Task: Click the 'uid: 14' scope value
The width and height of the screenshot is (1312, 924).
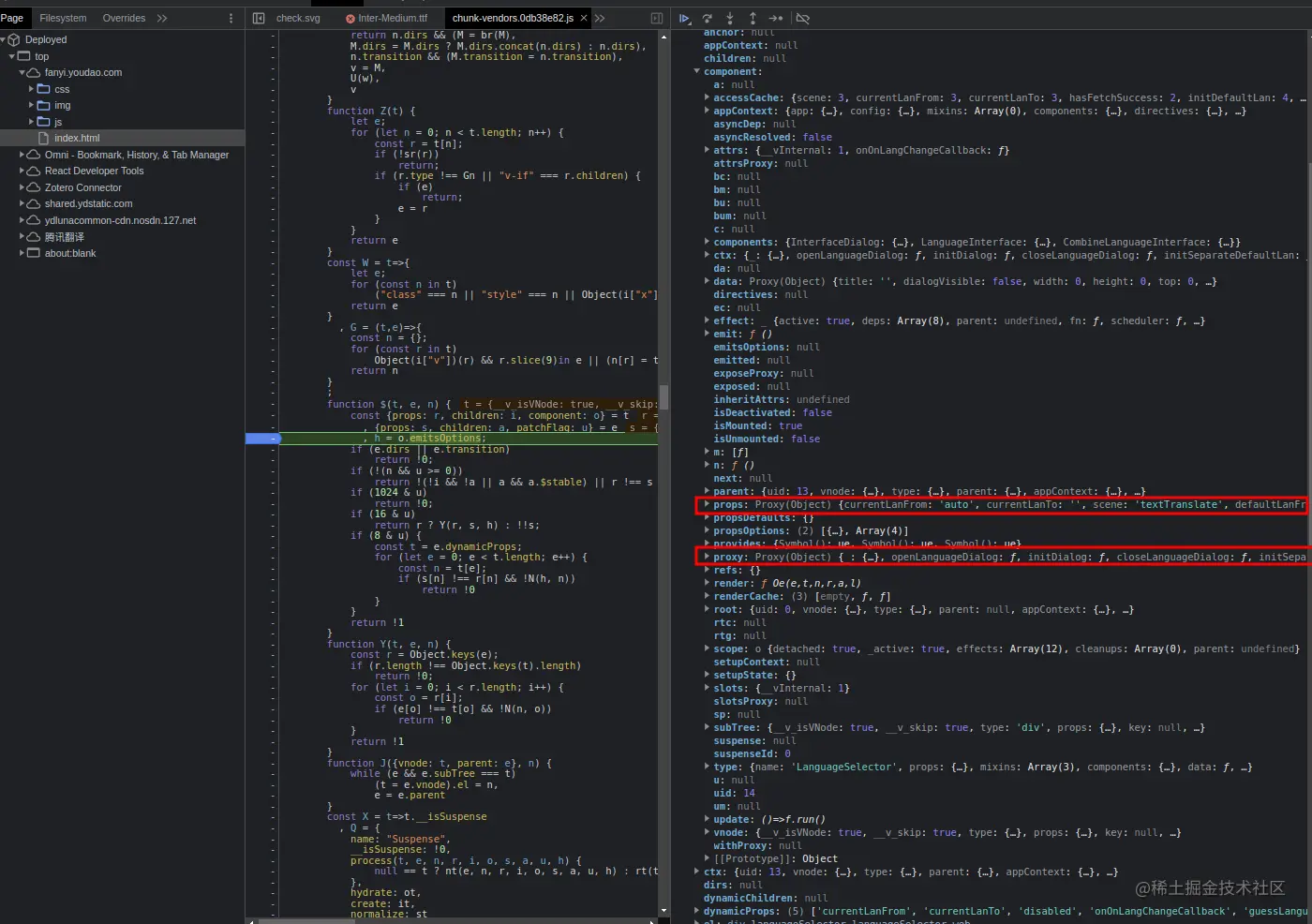Action: (734, 793)
